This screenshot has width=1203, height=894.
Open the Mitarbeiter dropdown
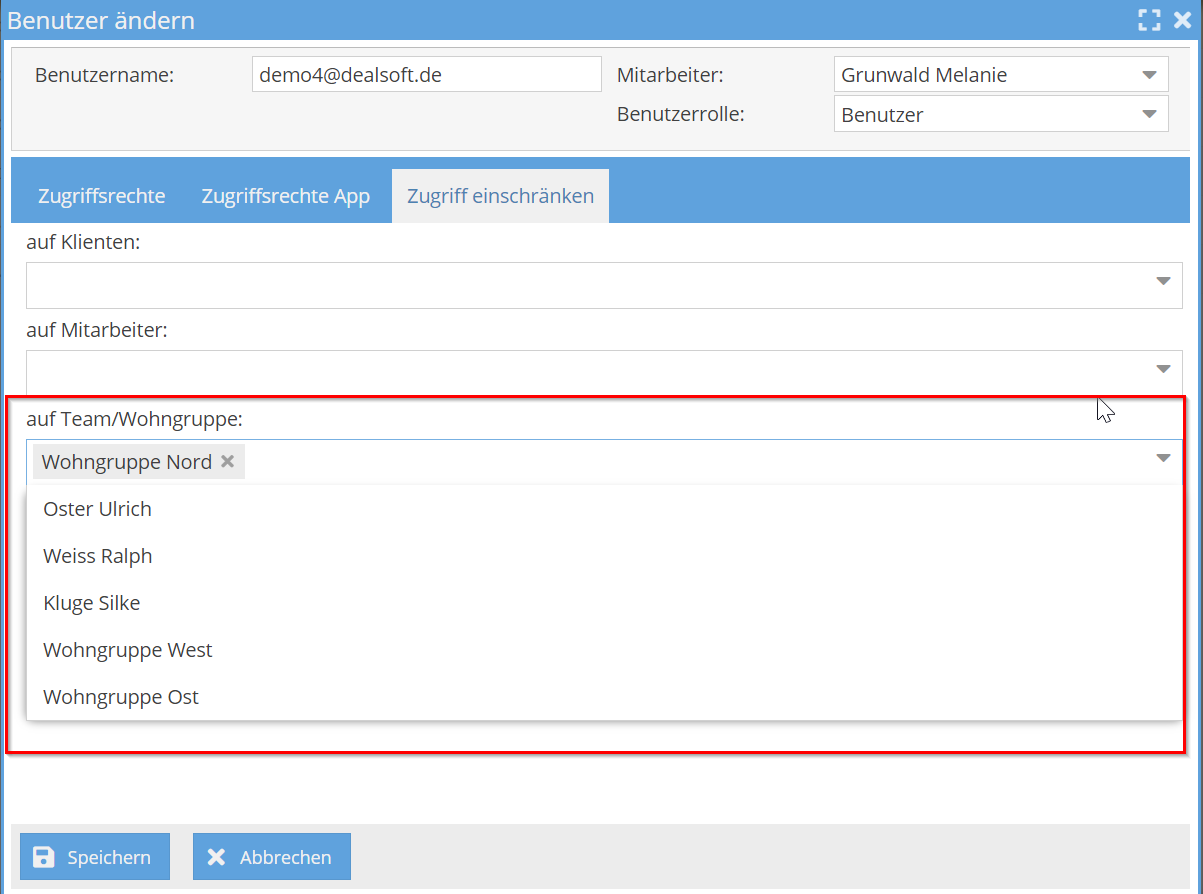1148,75
